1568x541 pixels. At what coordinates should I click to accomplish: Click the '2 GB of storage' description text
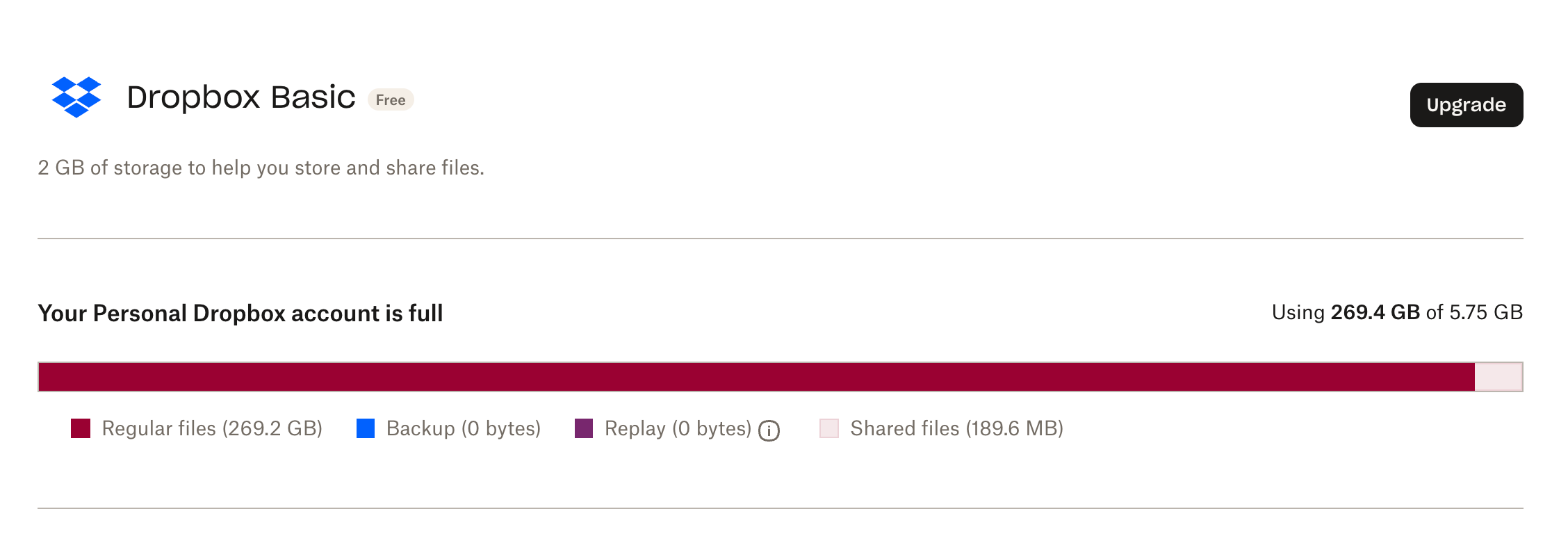(261, 168)
